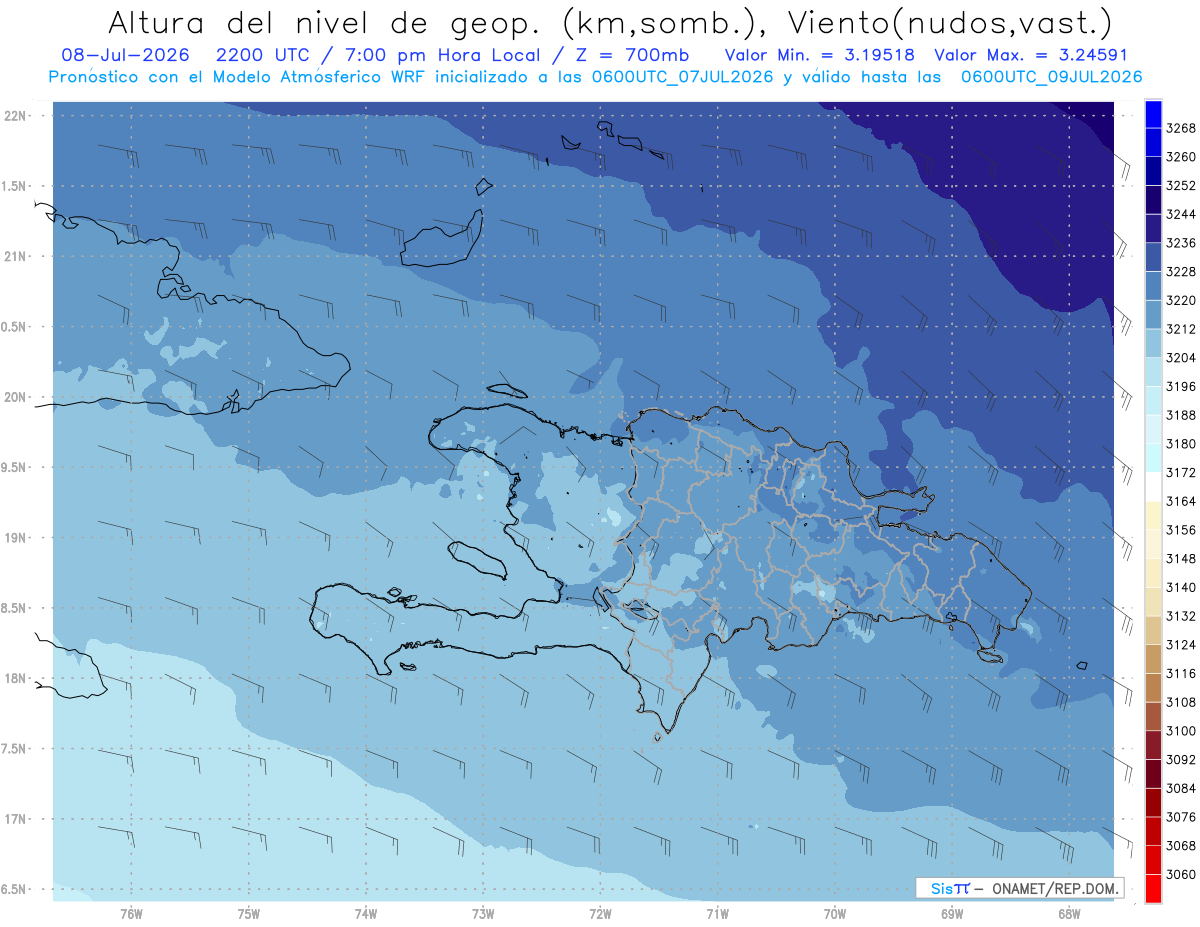1200x927 pixels.
Task: Select the legend swatch between 3164 and 3156
Action: (1152, 515)
